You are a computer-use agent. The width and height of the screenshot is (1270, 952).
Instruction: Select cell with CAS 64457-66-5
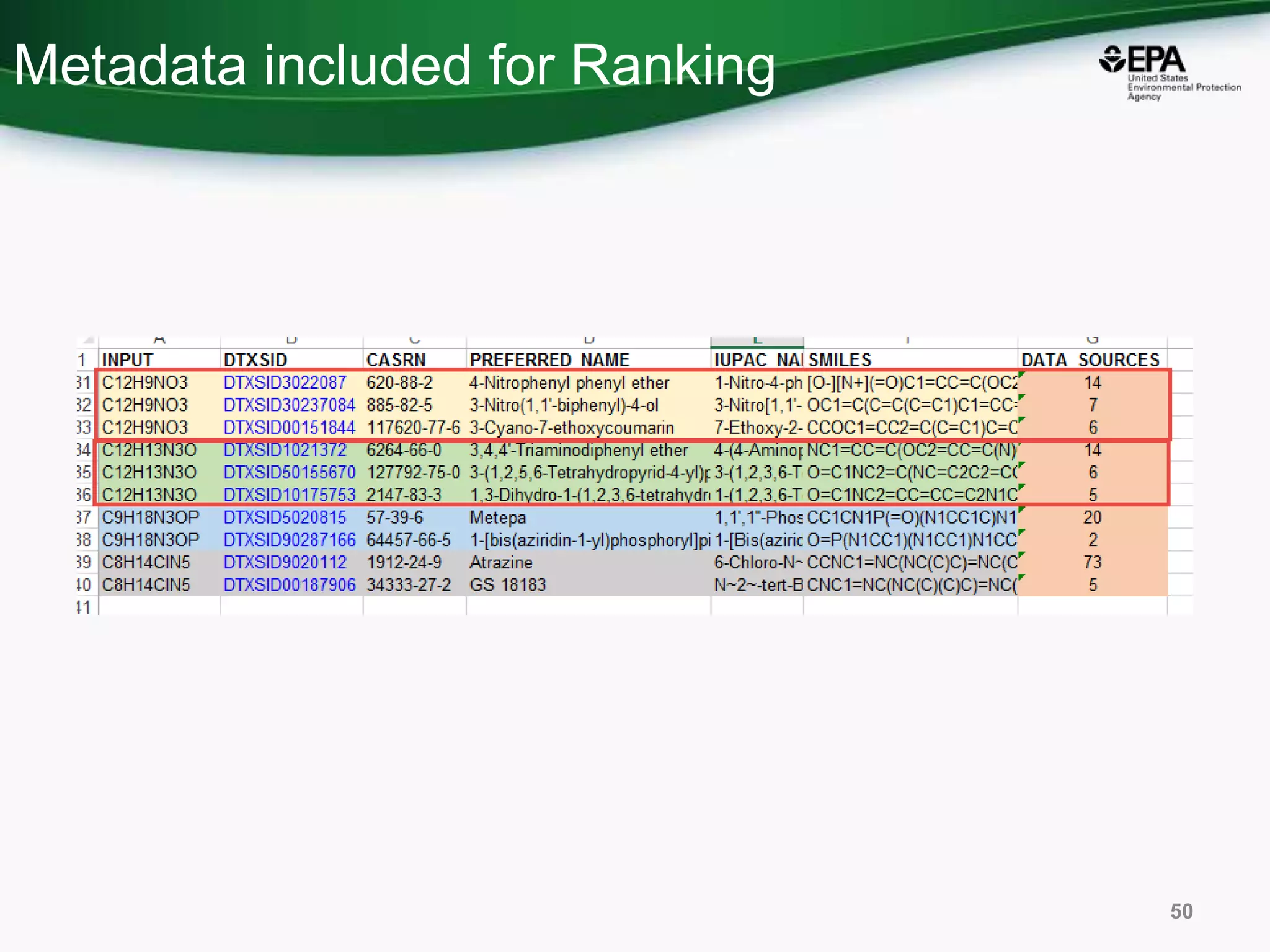coord(414,540)
